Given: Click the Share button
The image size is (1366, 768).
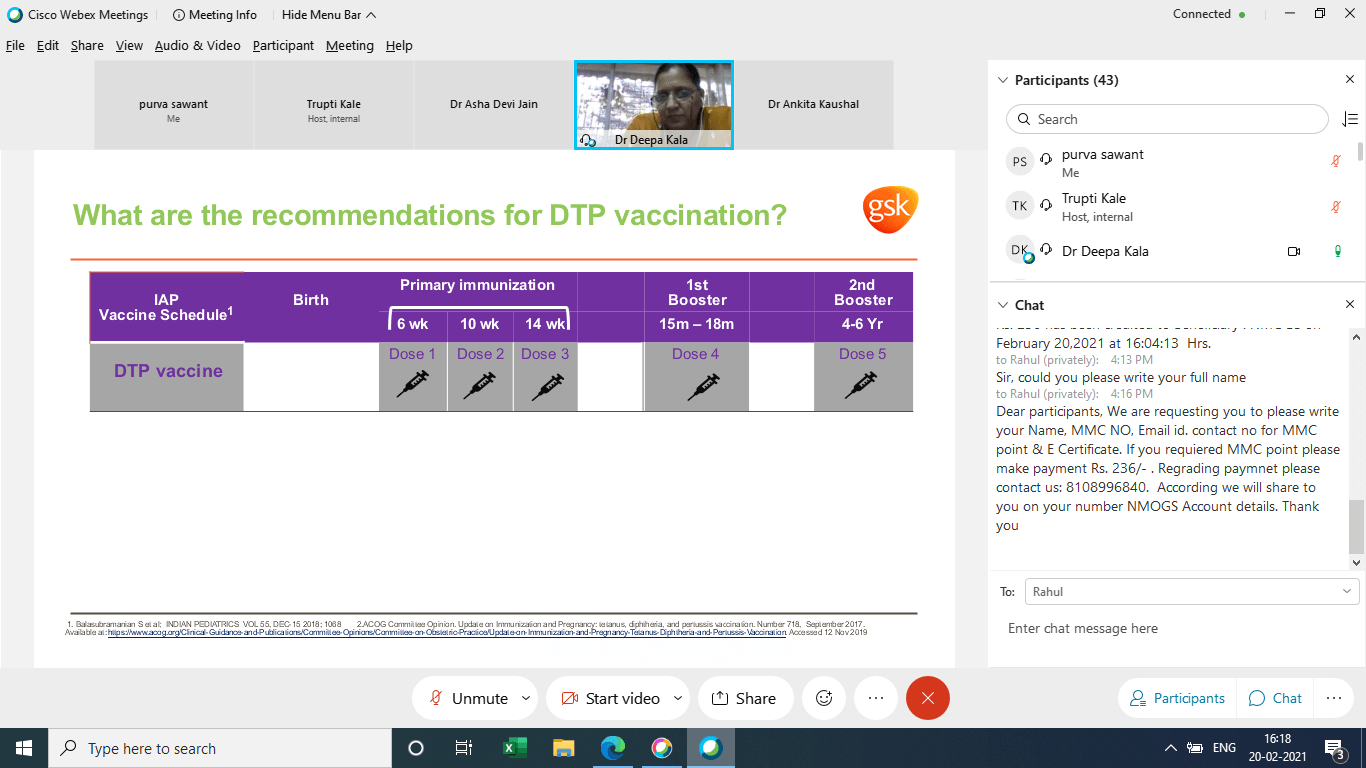Looking at the screenshot, I should 744,698.
